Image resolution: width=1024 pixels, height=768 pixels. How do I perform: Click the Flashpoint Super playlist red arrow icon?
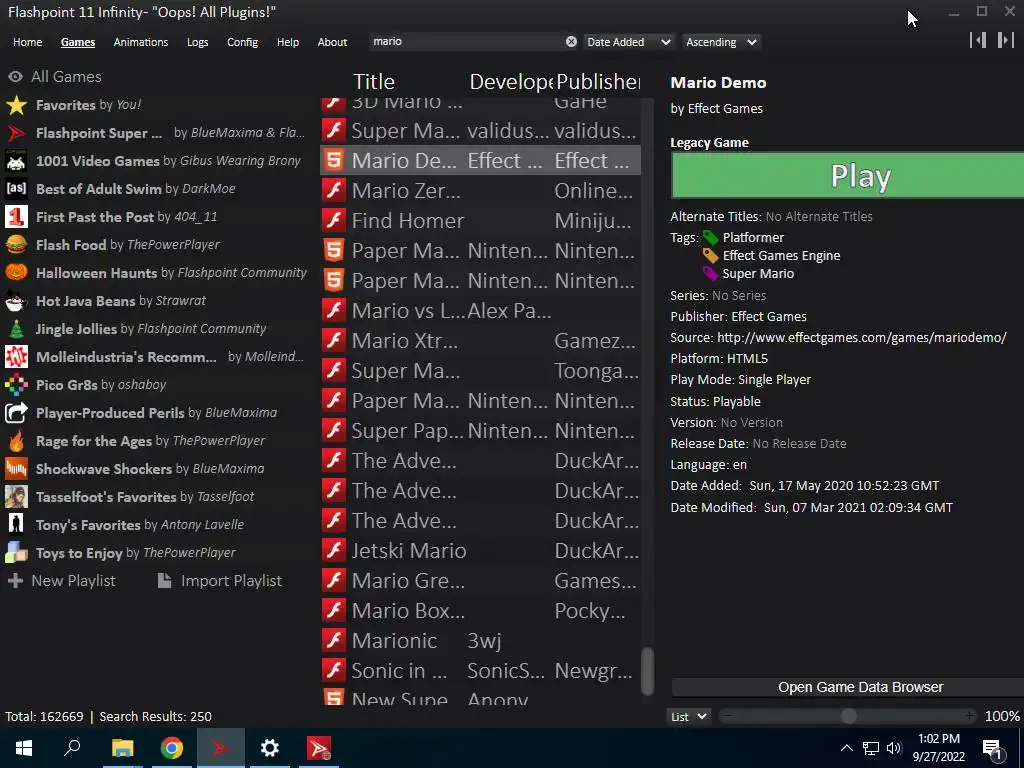pyautogui.click(x=16, y=133)
